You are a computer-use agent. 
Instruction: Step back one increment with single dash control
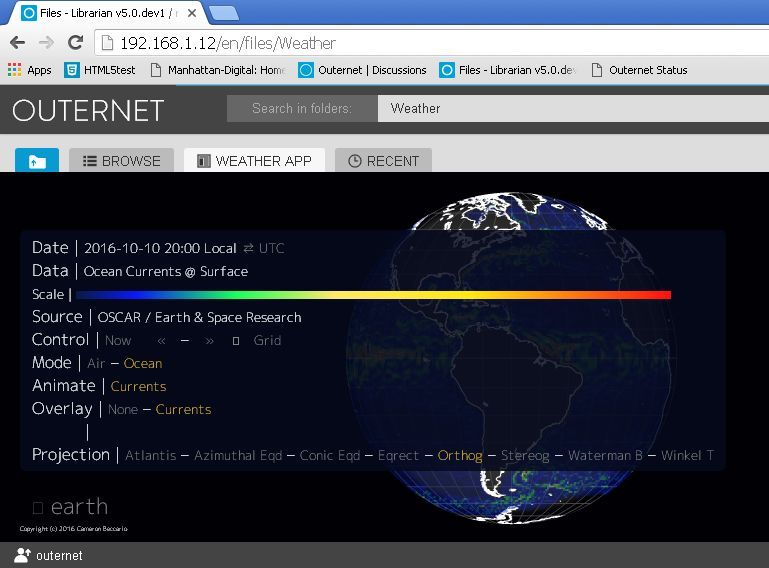pyautogui.click(x=185, y=340)
